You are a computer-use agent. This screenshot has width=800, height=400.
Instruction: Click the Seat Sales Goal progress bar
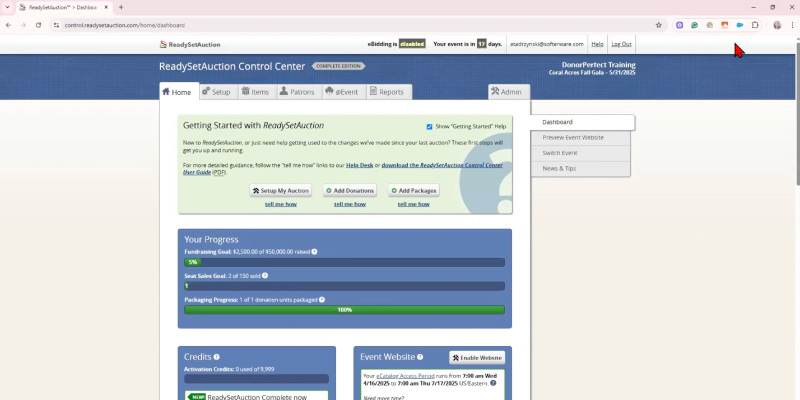coord(344,286)
